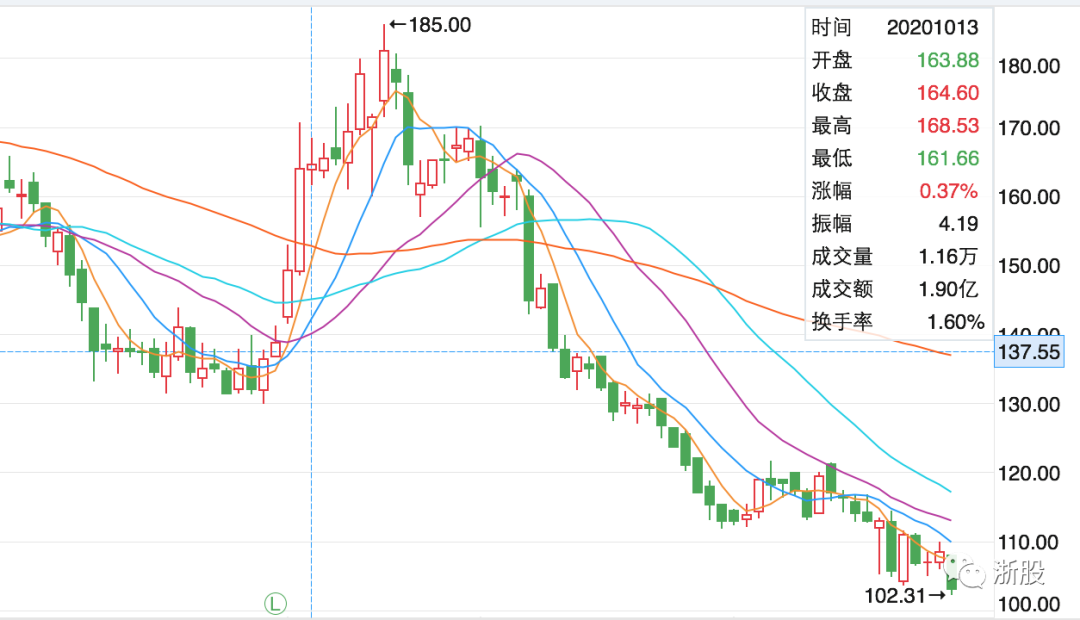
Task: Click the 浙股 watermark text
Action: tap(1019, 572)
